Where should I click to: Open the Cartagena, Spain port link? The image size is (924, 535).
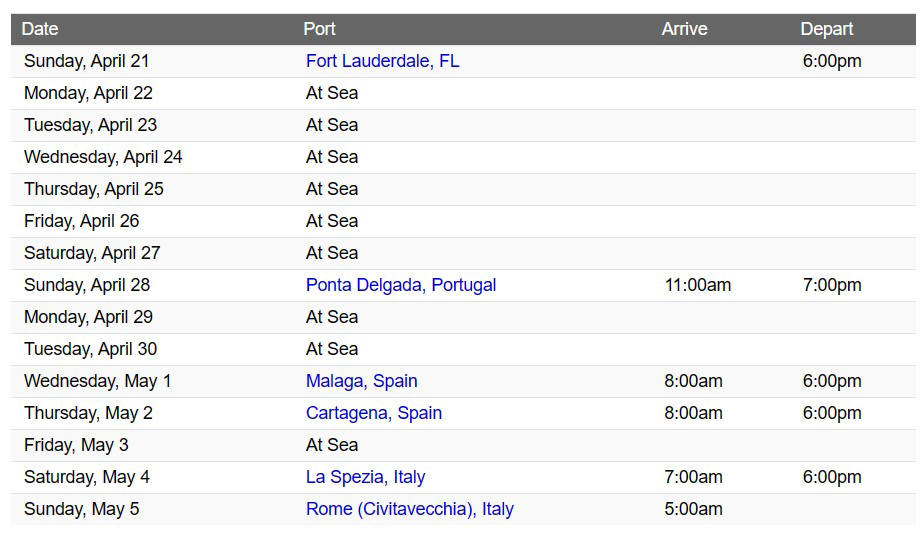(374, 412)
